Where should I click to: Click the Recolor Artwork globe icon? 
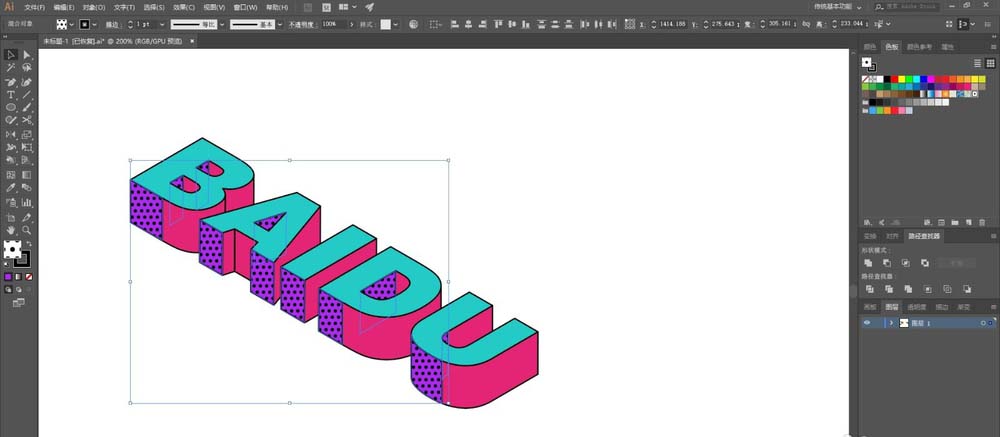coord(413,24)
